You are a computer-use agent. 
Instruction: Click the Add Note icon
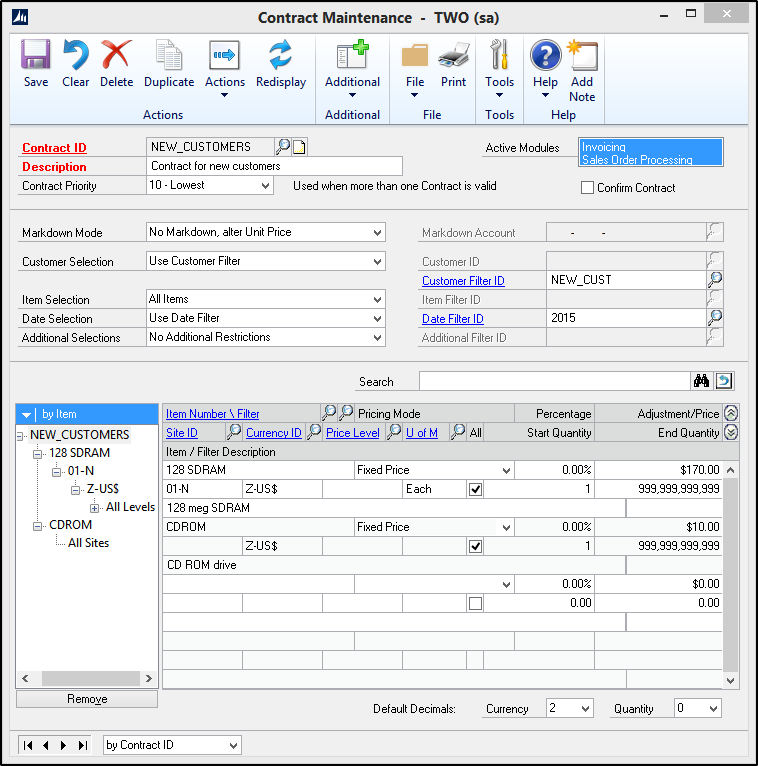(582, 54)
